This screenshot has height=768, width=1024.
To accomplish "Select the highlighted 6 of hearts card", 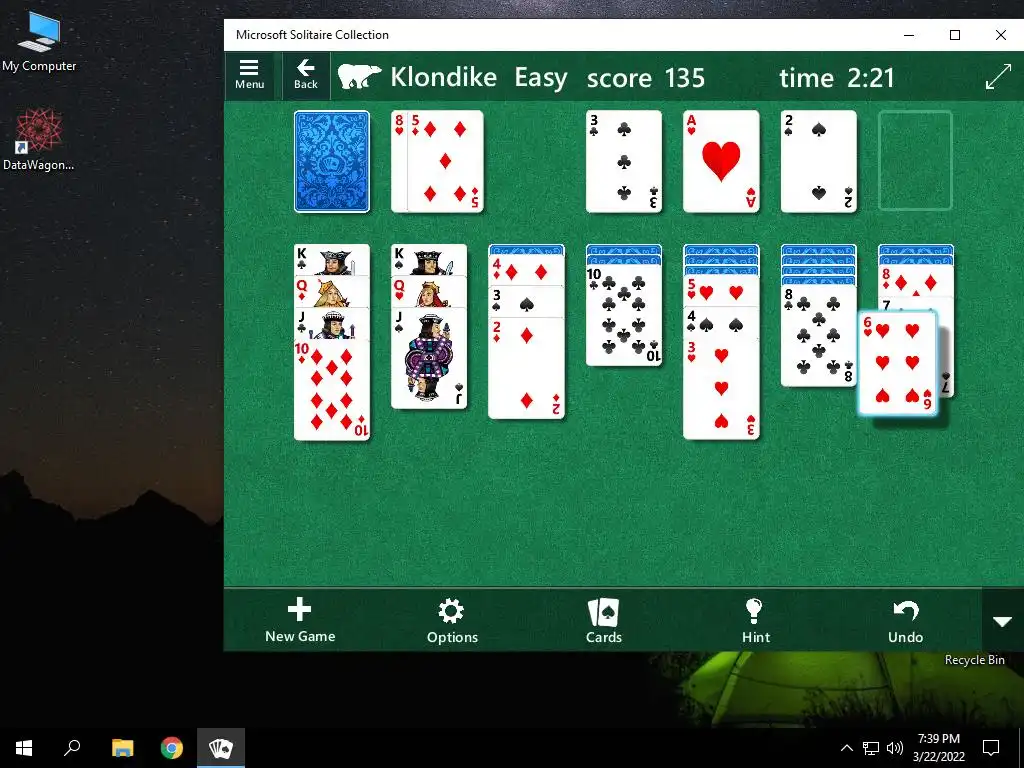I will (898, 363).
